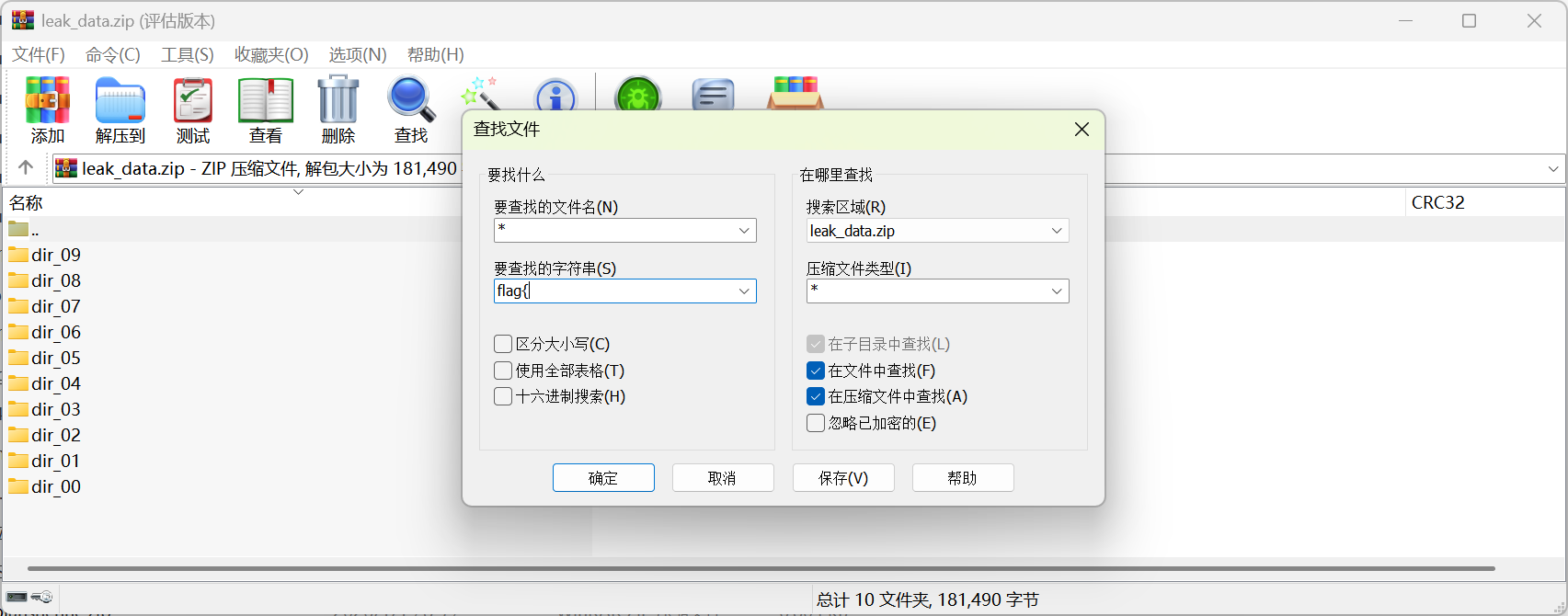Check ignore encrypted (忽略已加密的) option
Image resolution: width=1568 pixels, height=616 pixels.
(x=816, y=423)
